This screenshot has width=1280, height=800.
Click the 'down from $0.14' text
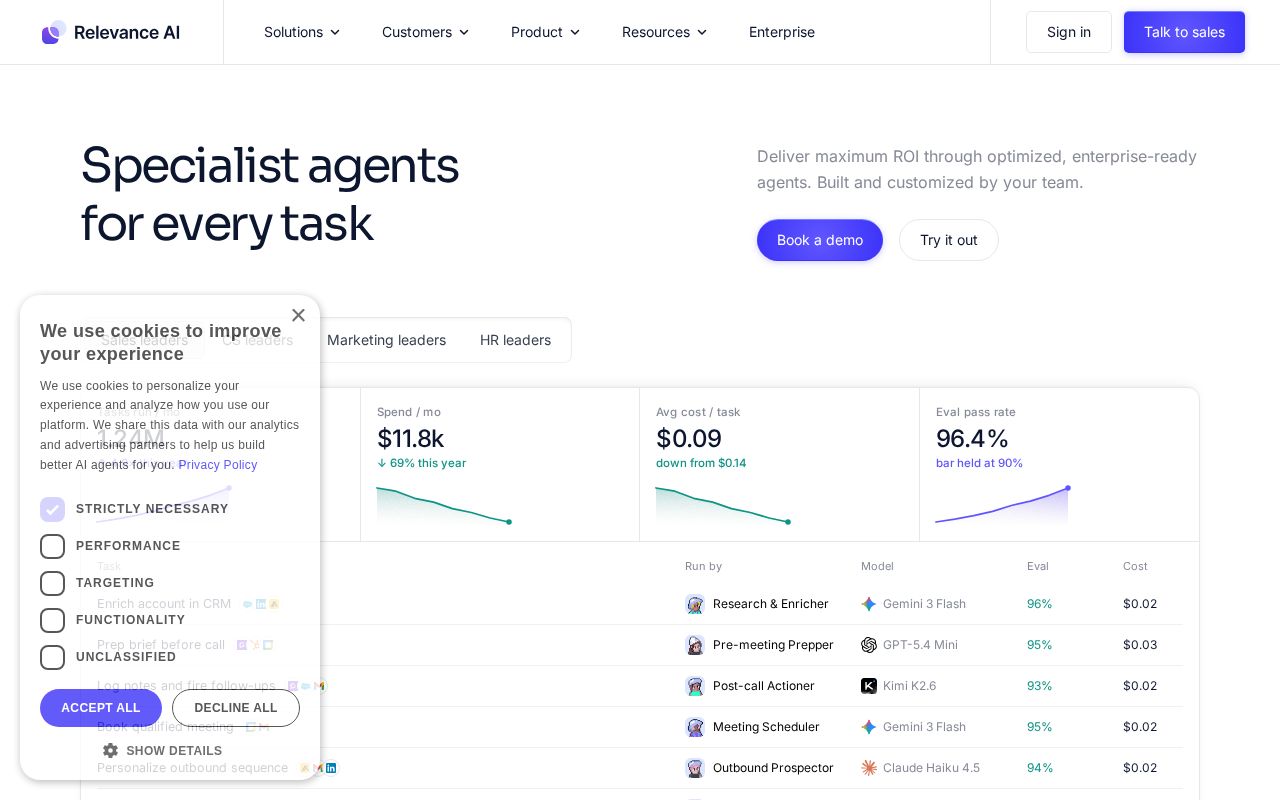[x=701, y=463]
